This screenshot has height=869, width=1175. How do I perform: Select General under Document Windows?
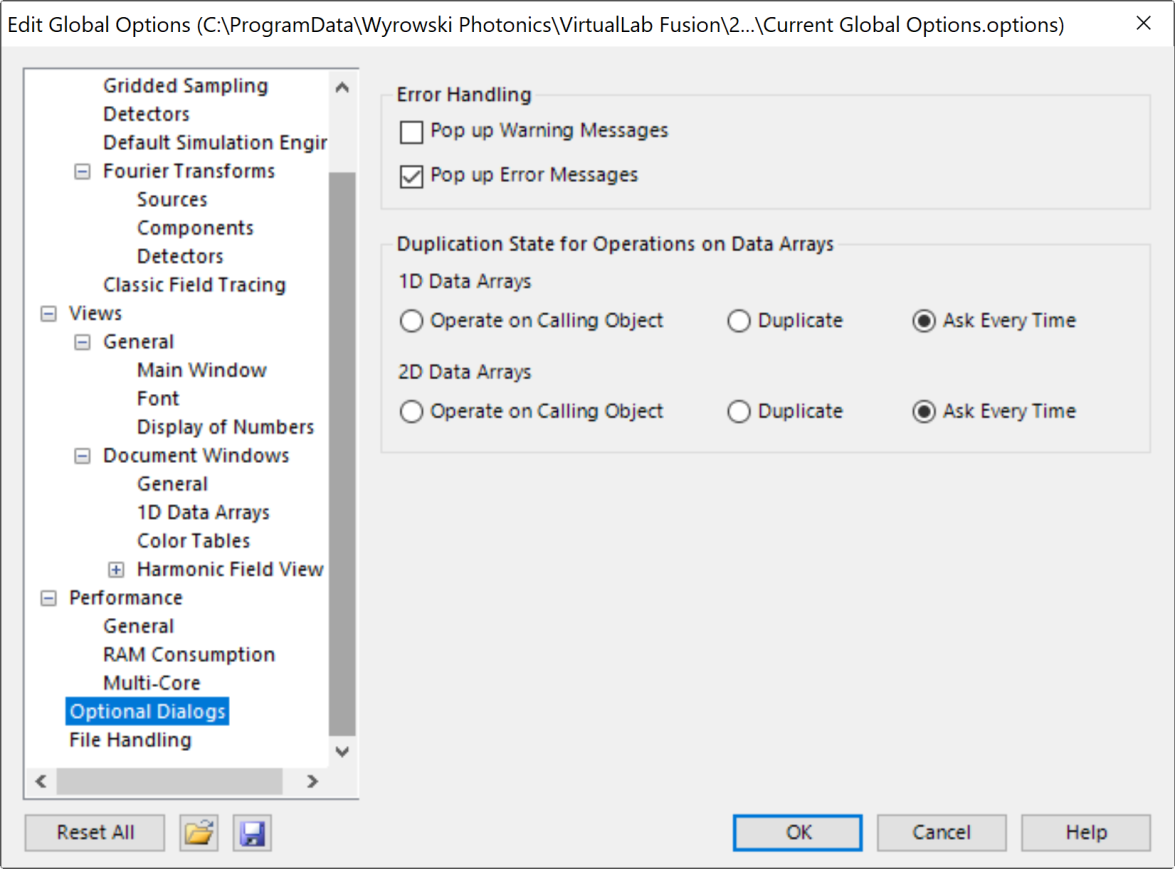point(172,484)
